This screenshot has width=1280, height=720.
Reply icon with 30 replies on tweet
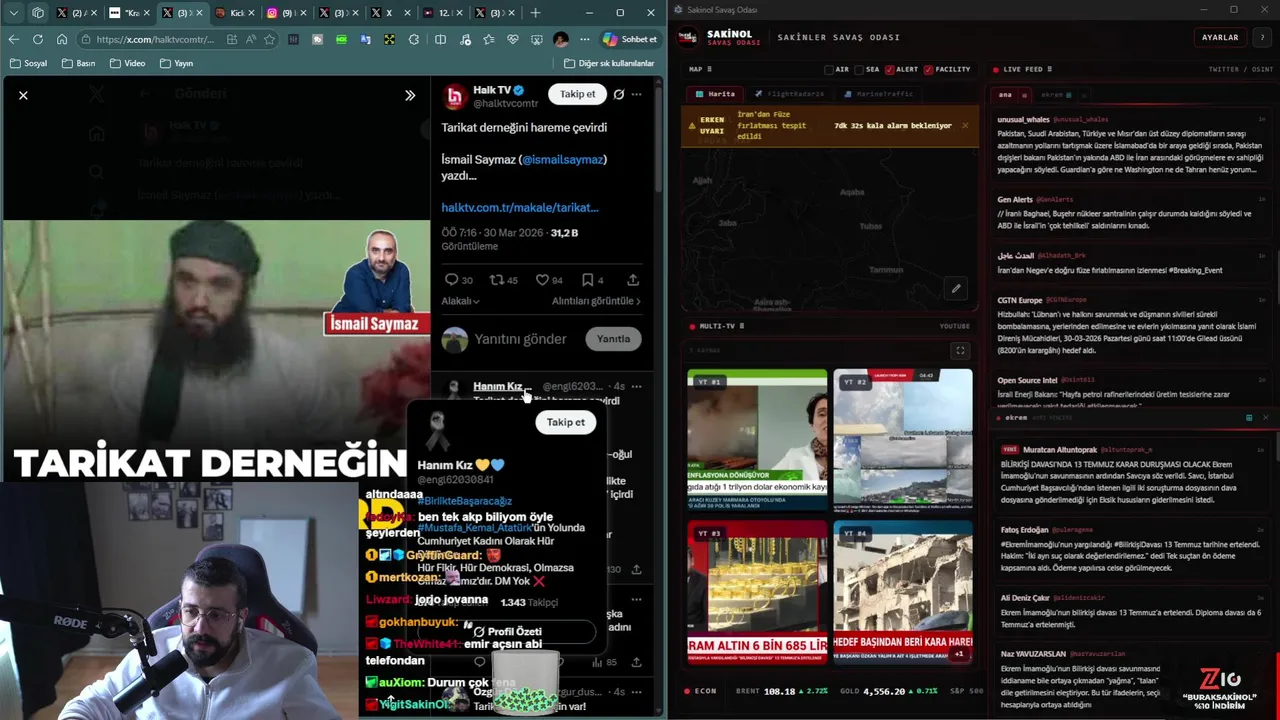(451, 280)
